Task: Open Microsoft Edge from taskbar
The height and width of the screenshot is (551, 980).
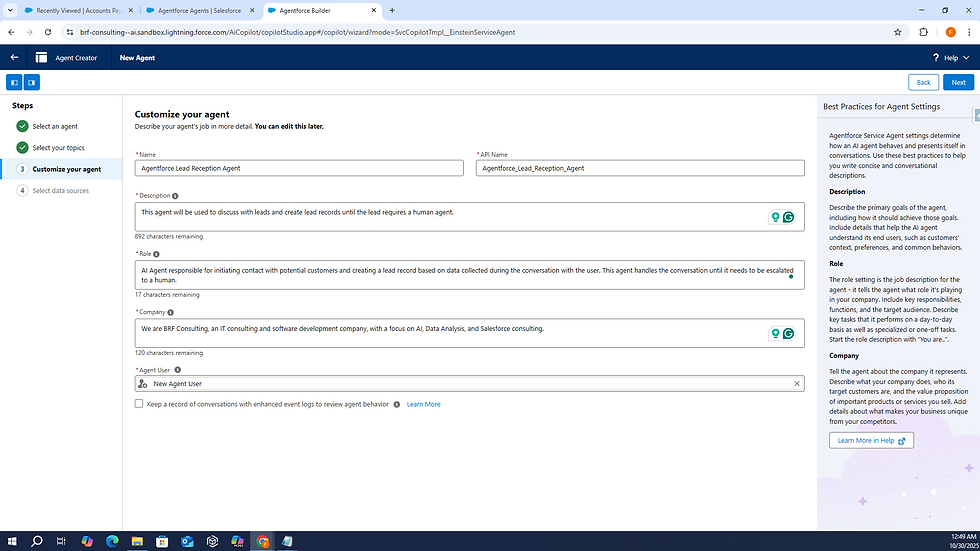Action: (112, 541)
